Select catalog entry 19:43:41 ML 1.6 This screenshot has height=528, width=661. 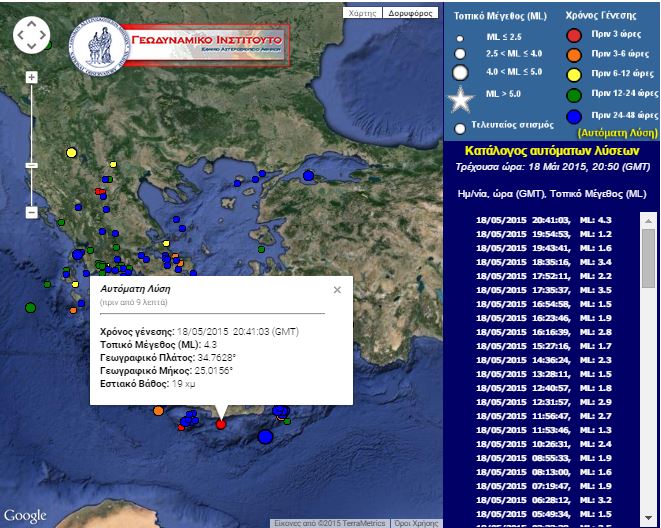(x=544, y=248)
